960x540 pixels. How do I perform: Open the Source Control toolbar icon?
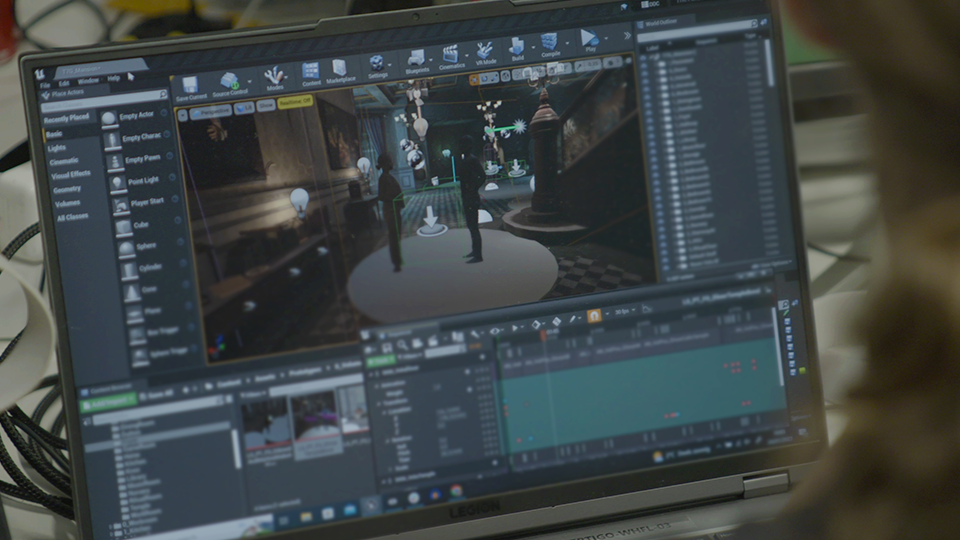(229, 80)
